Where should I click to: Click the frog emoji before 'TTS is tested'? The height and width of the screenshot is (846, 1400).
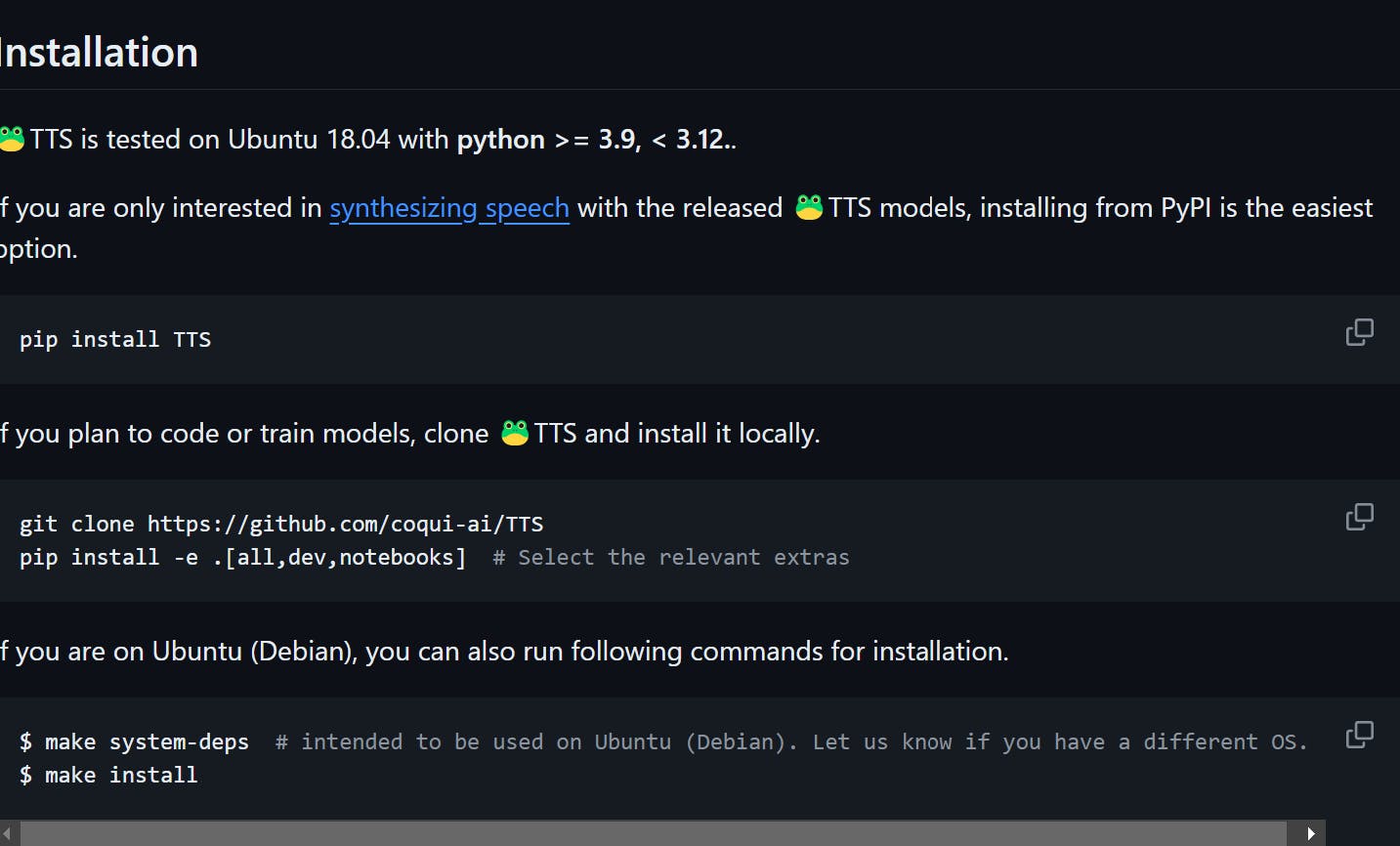pyautogui.click(x=12, y=139)
